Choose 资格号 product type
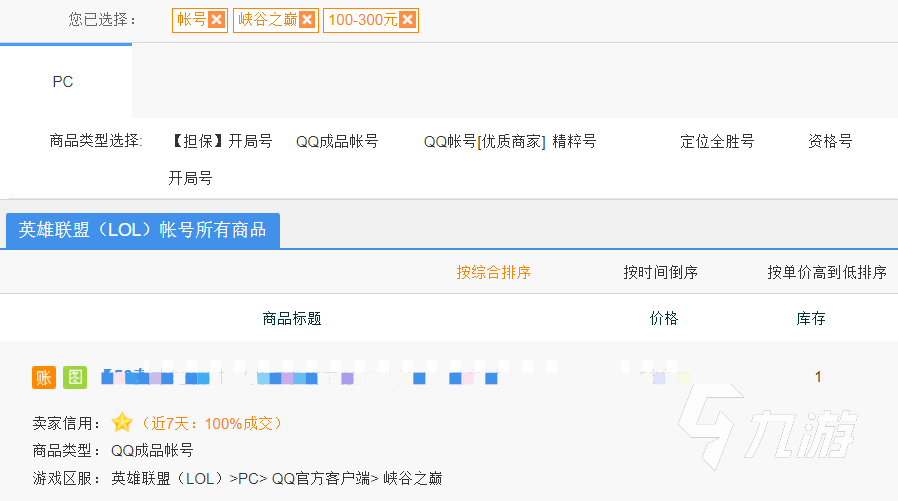898x501 pixels. (830, 141)
